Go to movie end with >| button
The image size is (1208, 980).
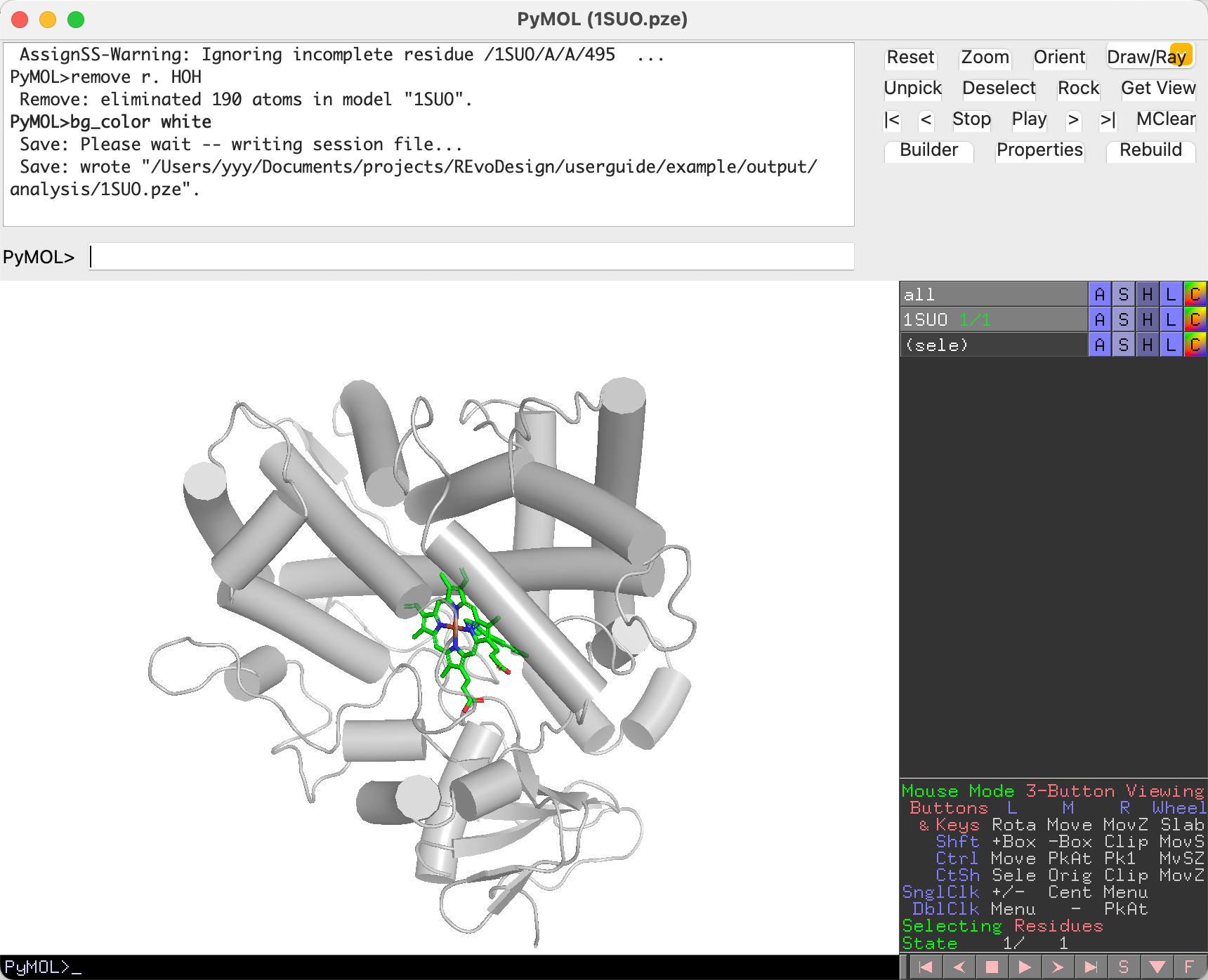pyautogui.click(x=1108, y=119)
